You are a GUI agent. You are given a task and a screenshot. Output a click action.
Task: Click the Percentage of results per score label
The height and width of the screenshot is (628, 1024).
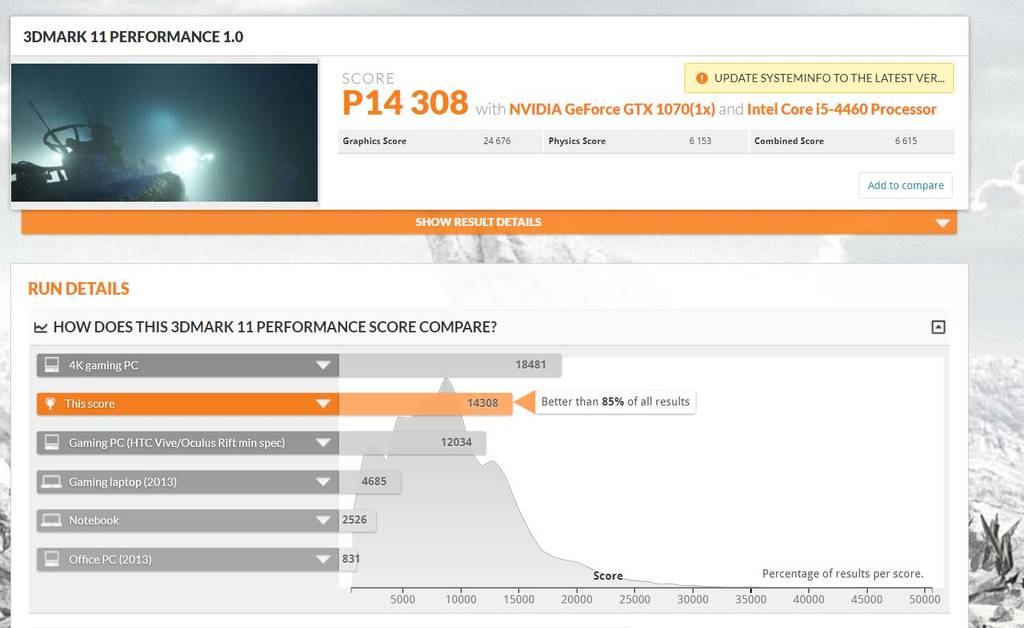click(x=842, y=574)
